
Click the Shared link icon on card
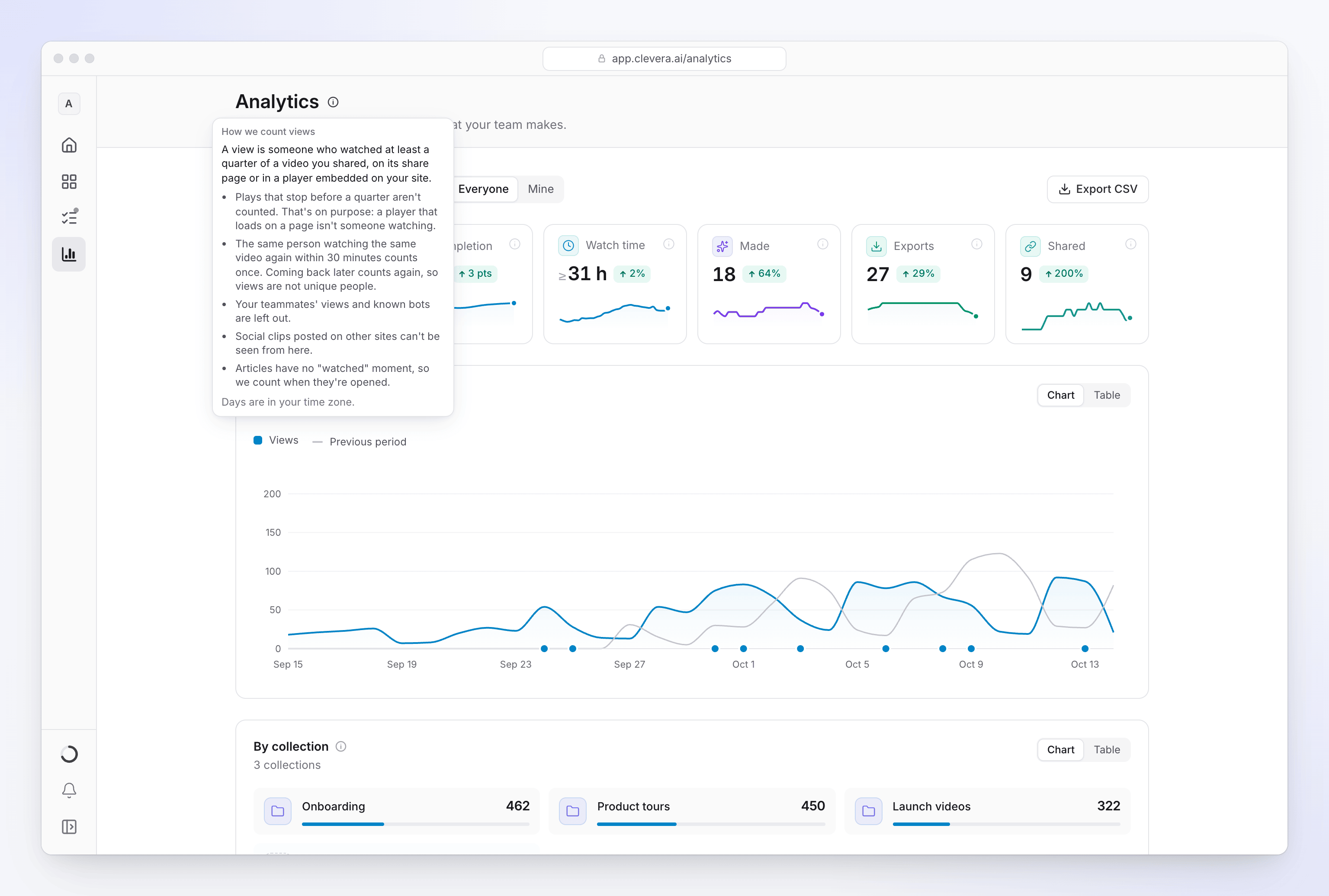[x=1030, y=246]
